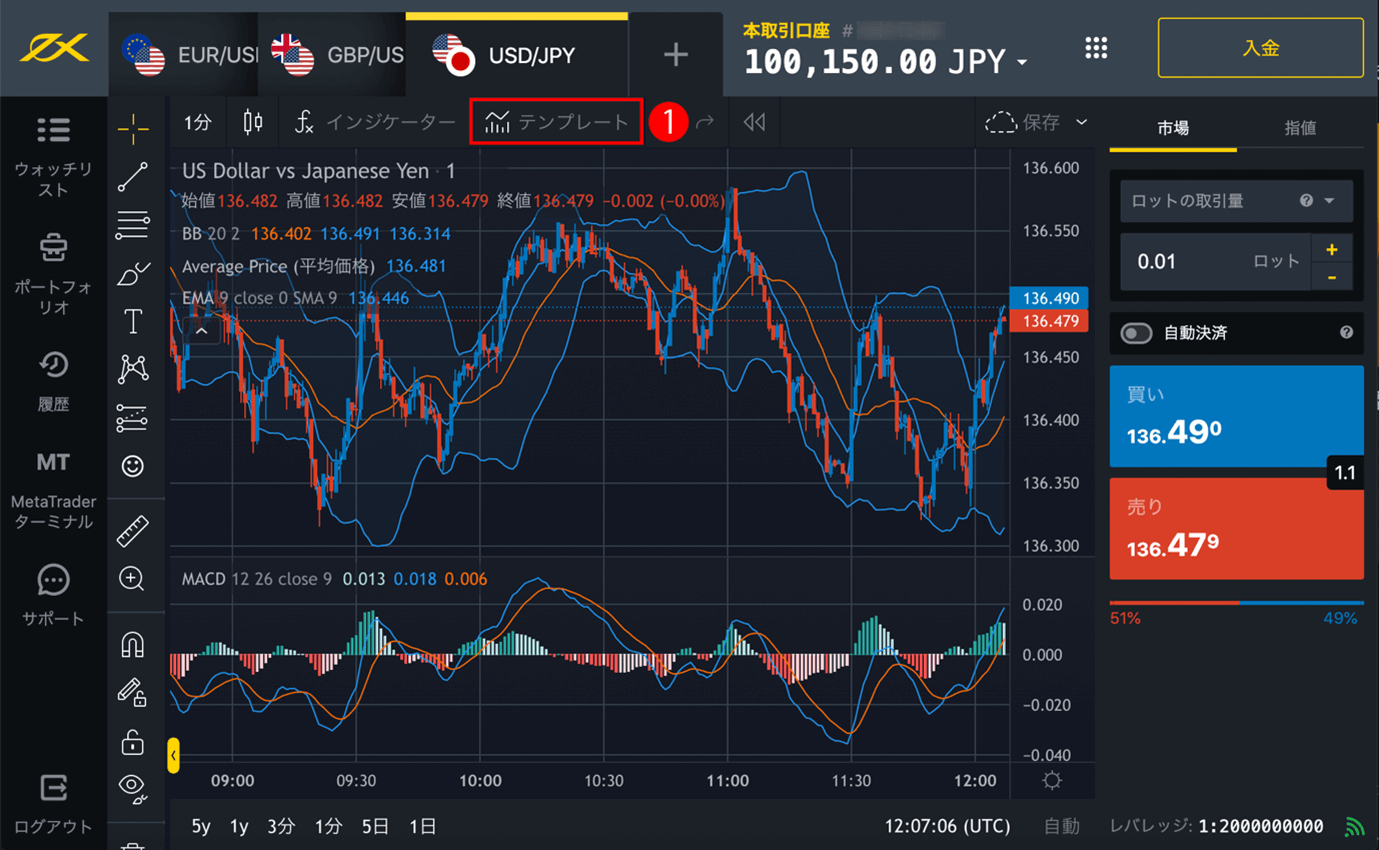Click the Sell (売り) 136.479 button
1379x850 pixels.
[x=1236, y=529]
